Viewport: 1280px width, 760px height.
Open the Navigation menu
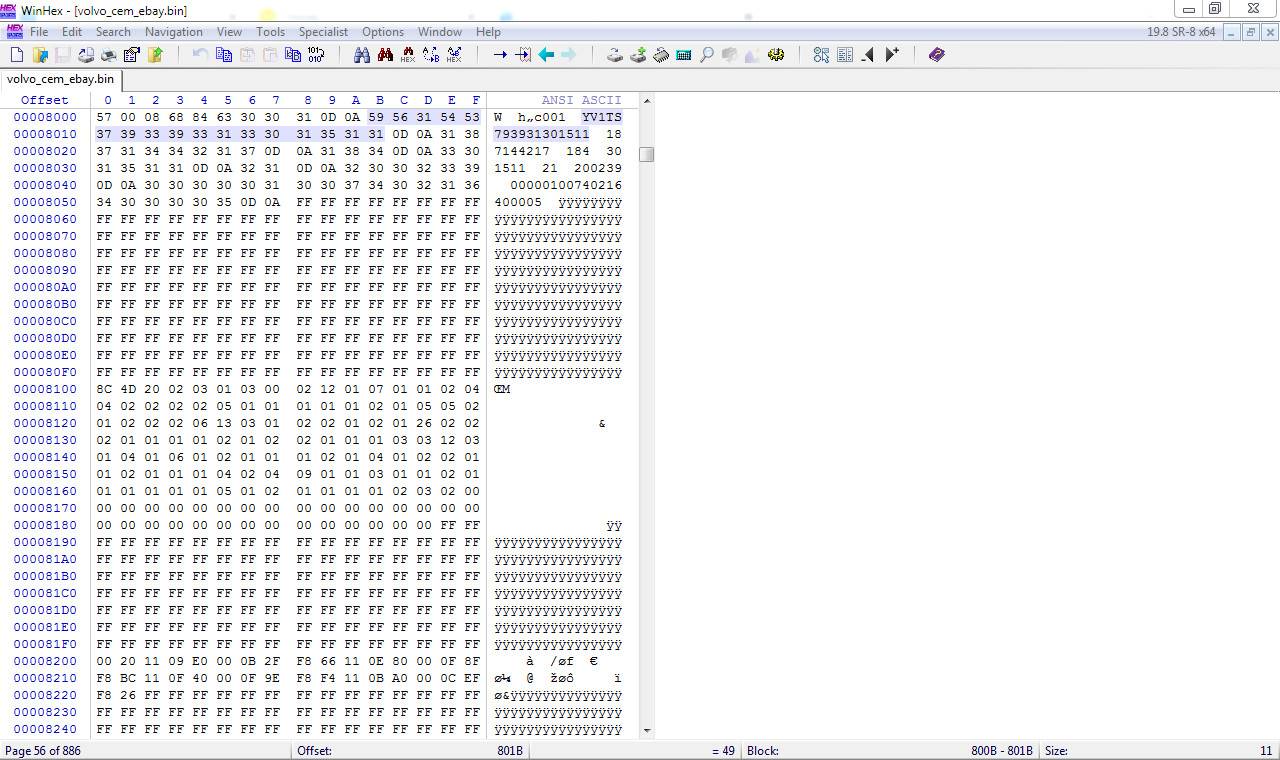[x=173, y=32]
